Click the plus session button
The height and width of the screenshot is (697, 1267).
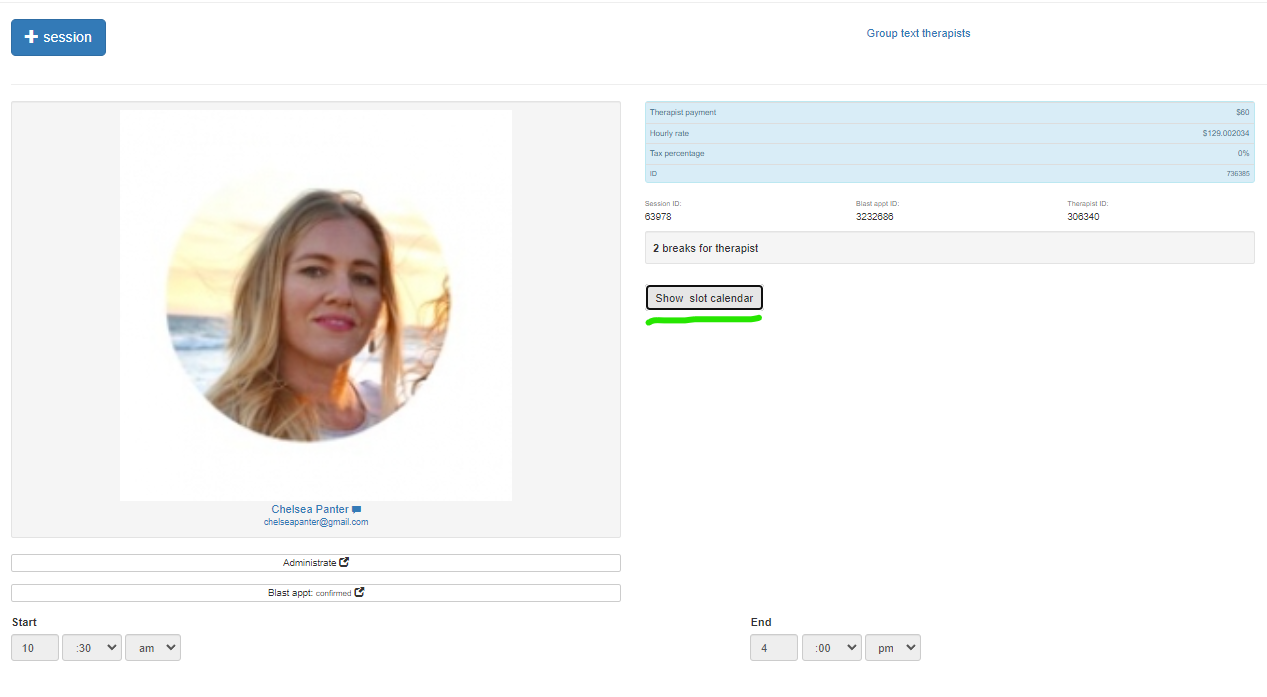58,38
